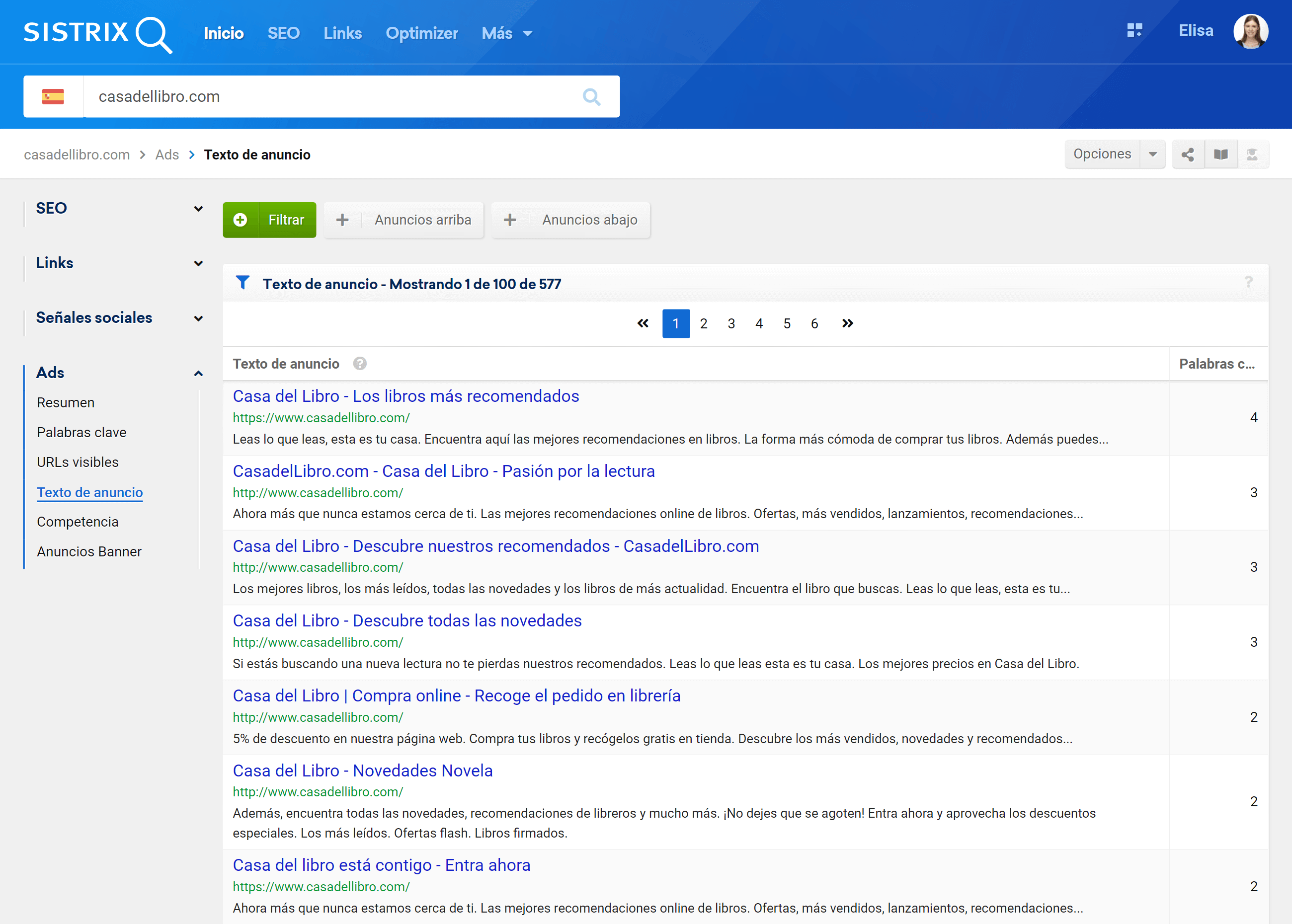Screen dimensions: 1292x924
Task: Go to results page 3
Action: click(731, 323)
